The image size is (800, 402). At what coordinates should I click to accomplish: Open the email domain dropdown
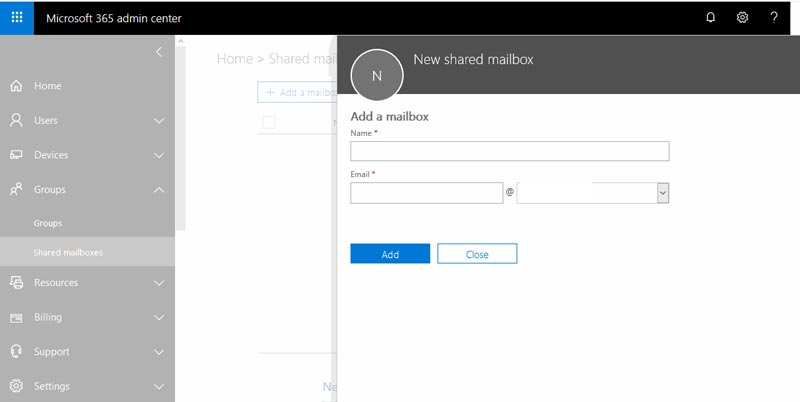(662, 193)
